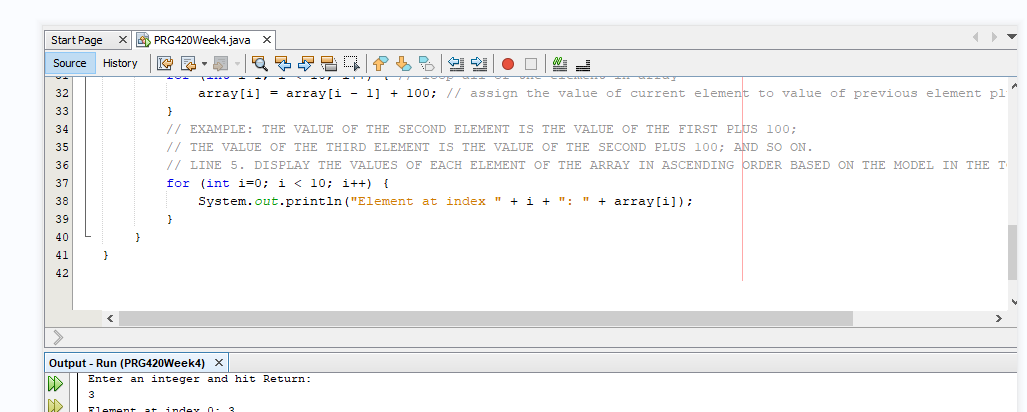
Task: Click horizontal scrollbar right arrow
Action: point(999,318)
